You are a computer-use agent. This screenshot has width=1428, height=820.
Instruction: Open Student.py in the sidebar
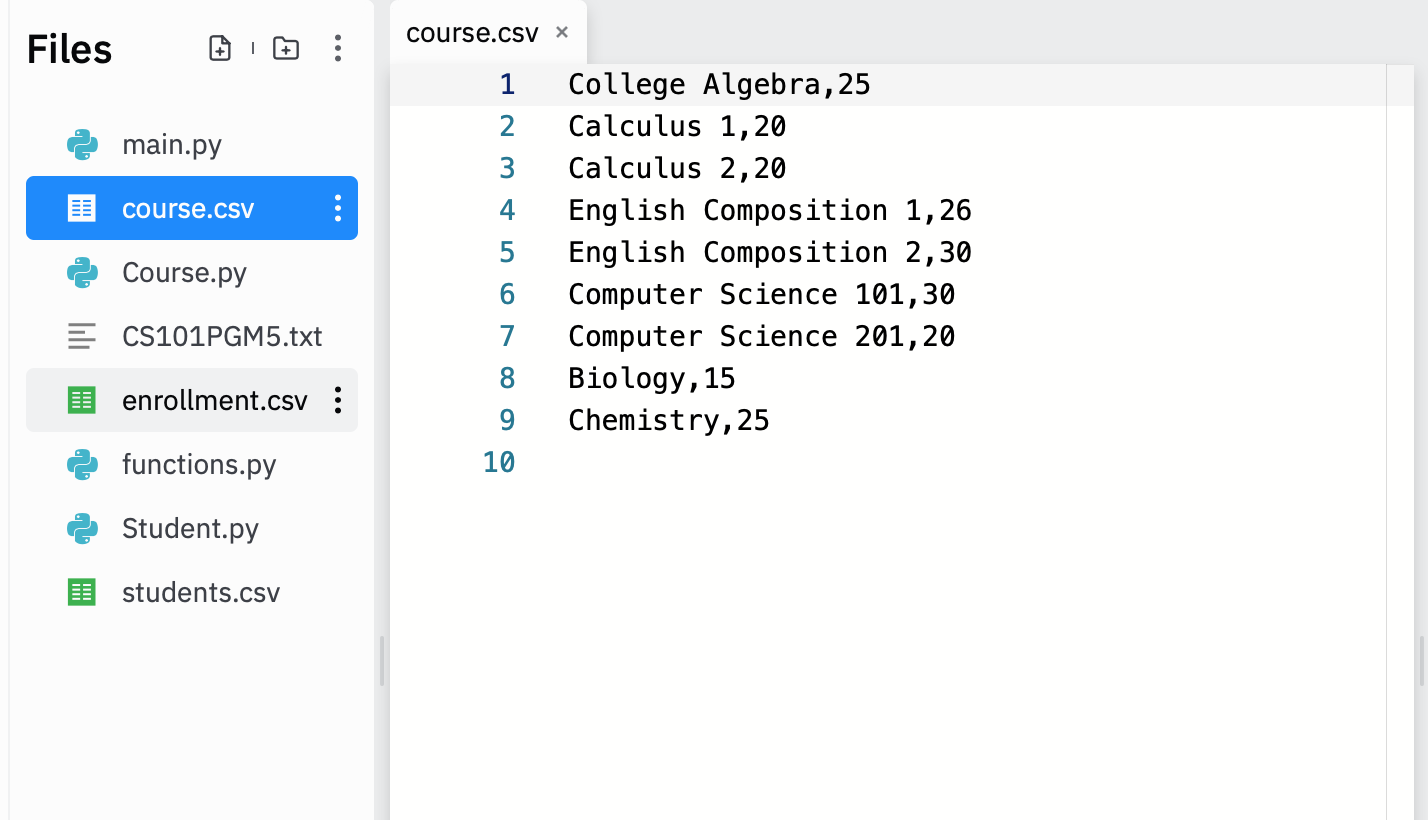(190, 528)
